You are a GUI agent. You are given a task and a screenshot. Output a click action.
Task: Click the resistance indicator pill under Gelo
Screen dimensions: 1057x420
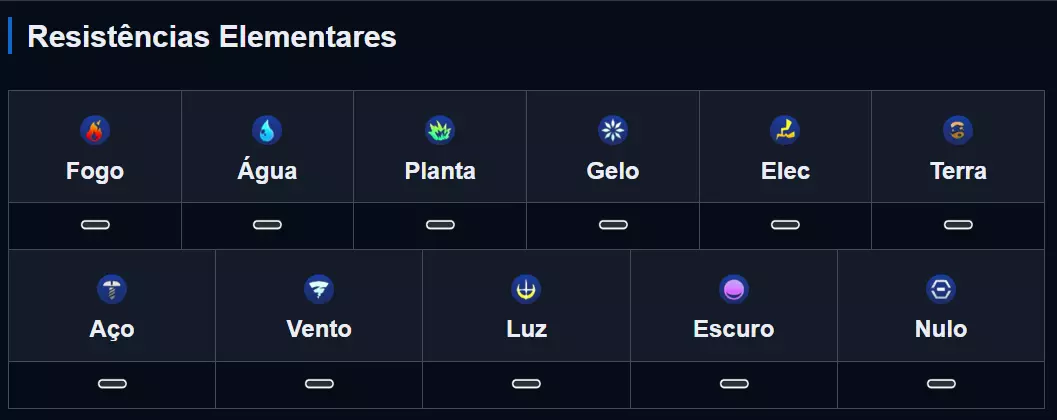tap(613, 225)
